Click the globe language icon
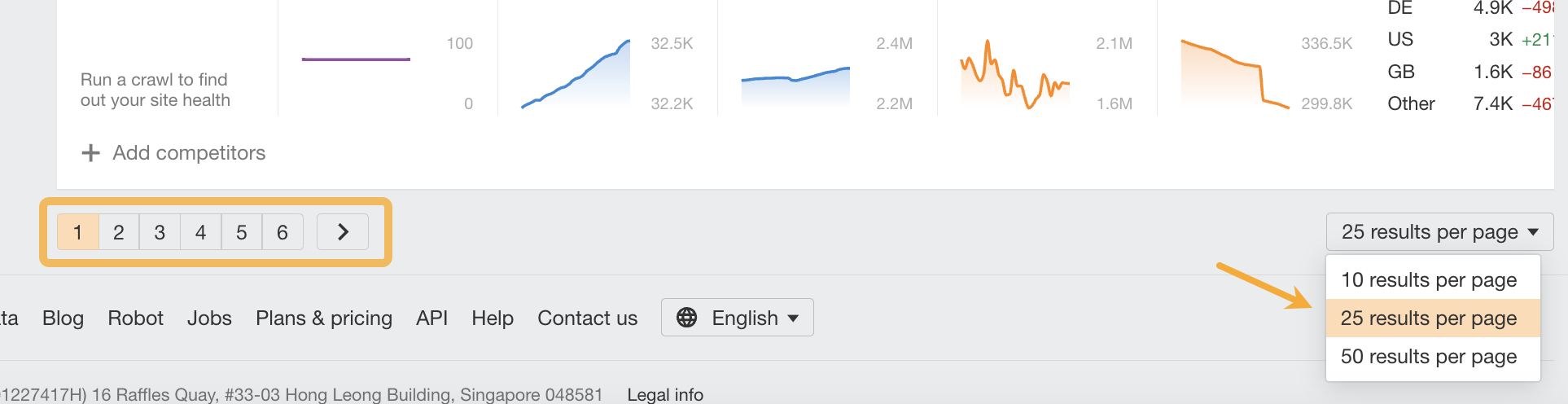The width and height of the screenshot is (1568, 404). point(687,318)
